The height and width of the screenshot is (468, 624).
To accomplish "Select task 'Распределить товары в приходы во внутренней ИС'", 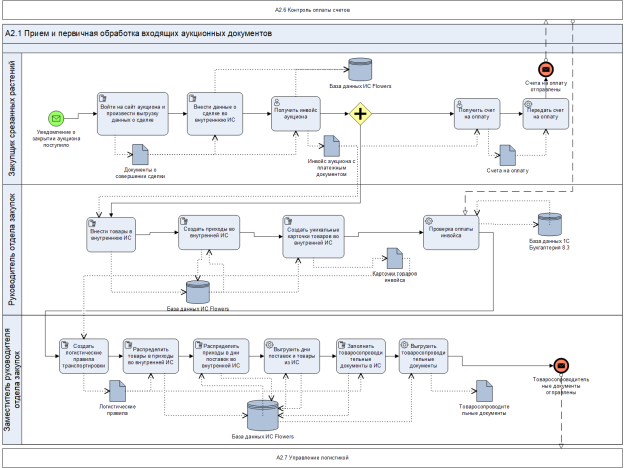I will point(150,356).
